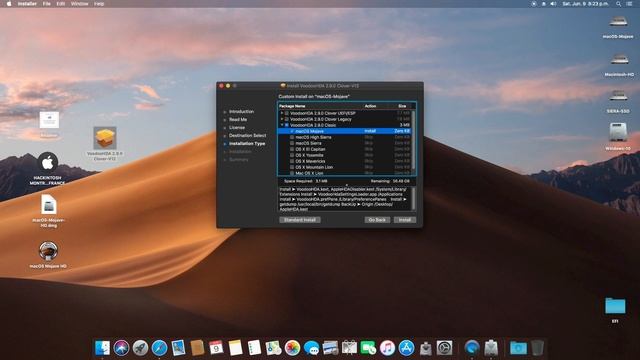Image resolution: width=640 pixels, height=360 pixels.
Task: Go to the Read Me step in sidebar
Action: (238, 120)
